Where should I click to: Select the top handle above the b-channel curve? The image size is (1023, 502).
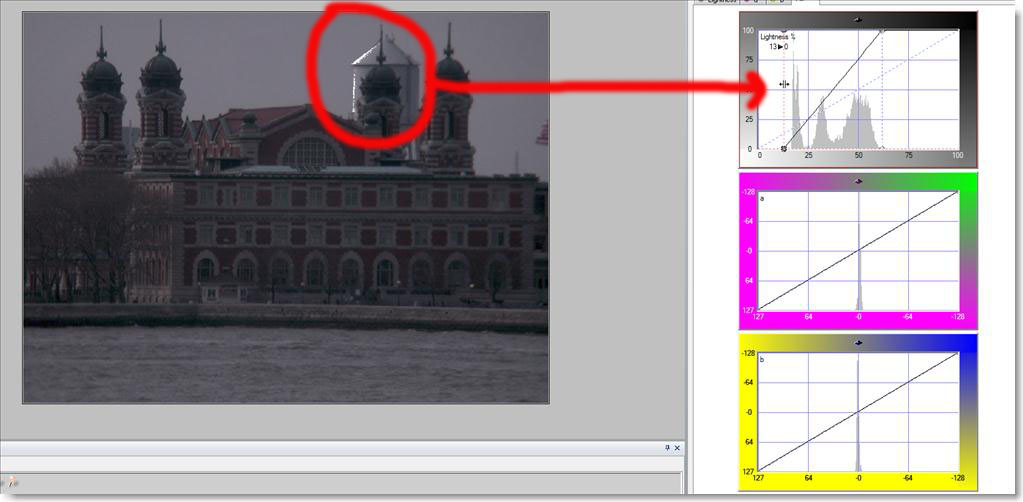pyautogui.click(x=858, y=343)
